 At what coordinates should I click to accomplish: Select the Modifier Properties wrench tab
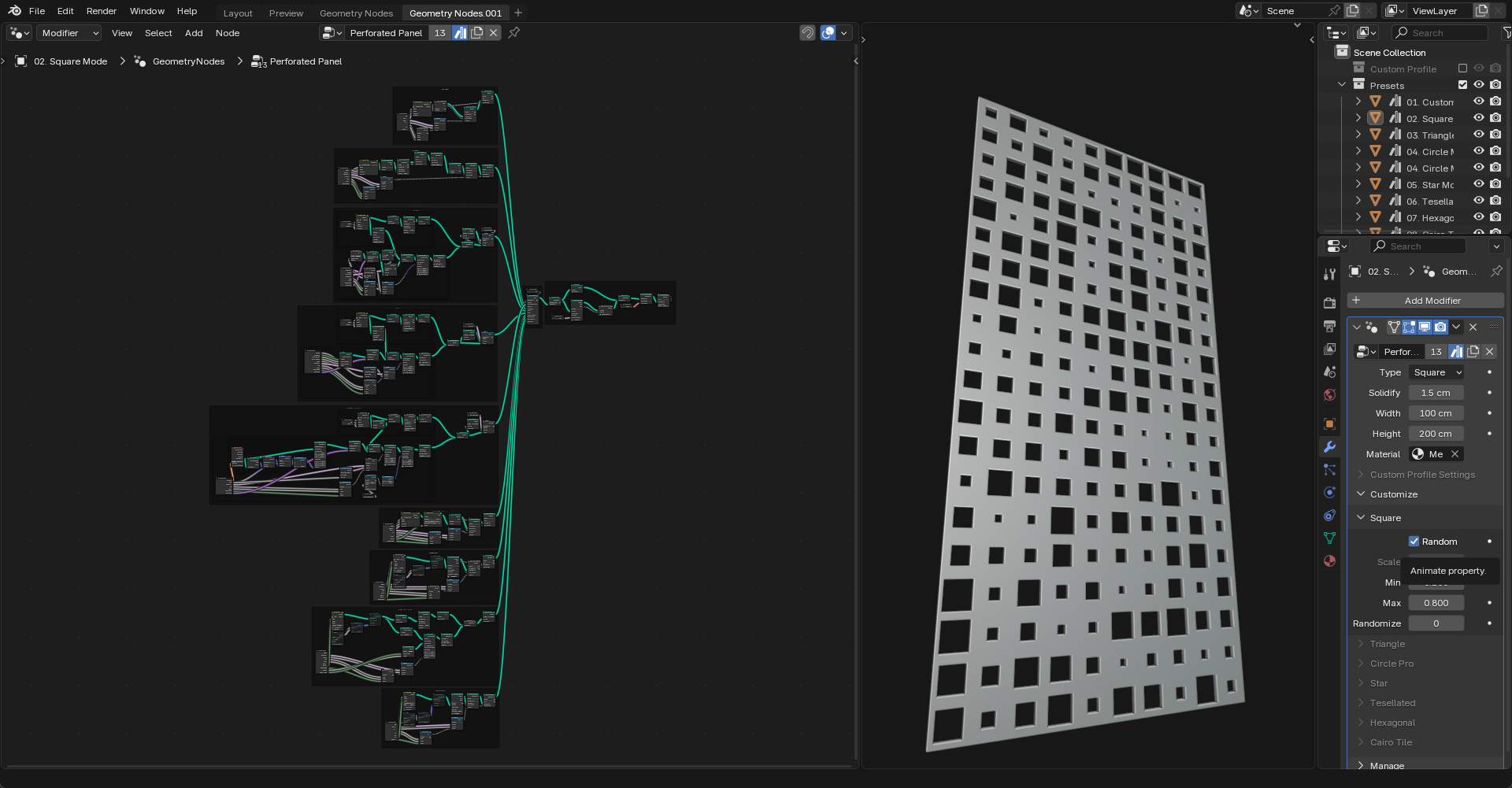point(1330,446)
